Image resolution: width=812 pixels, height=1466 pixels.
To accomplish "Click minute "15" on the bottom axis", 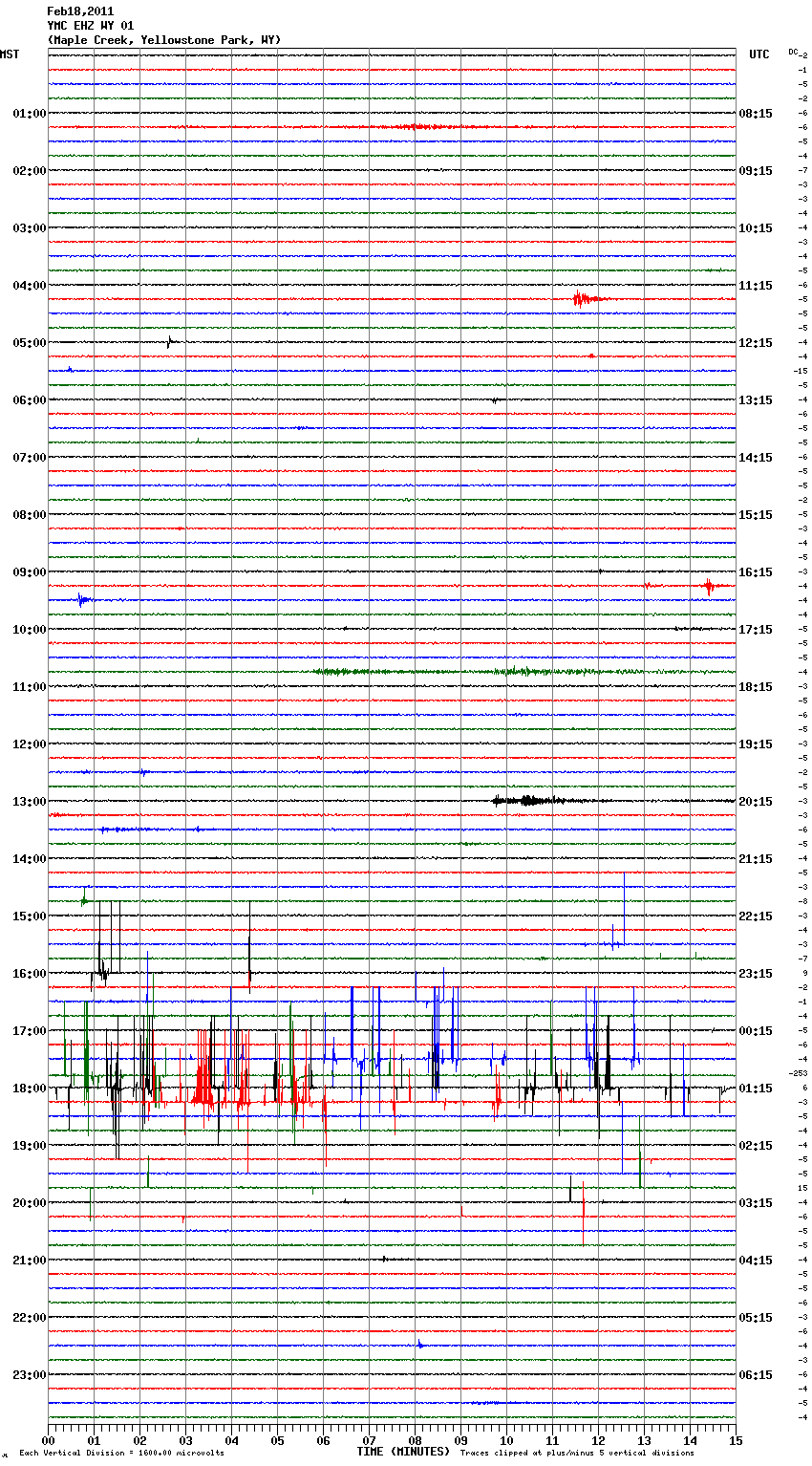I will pyautogui.click(x=736, y=1440).
